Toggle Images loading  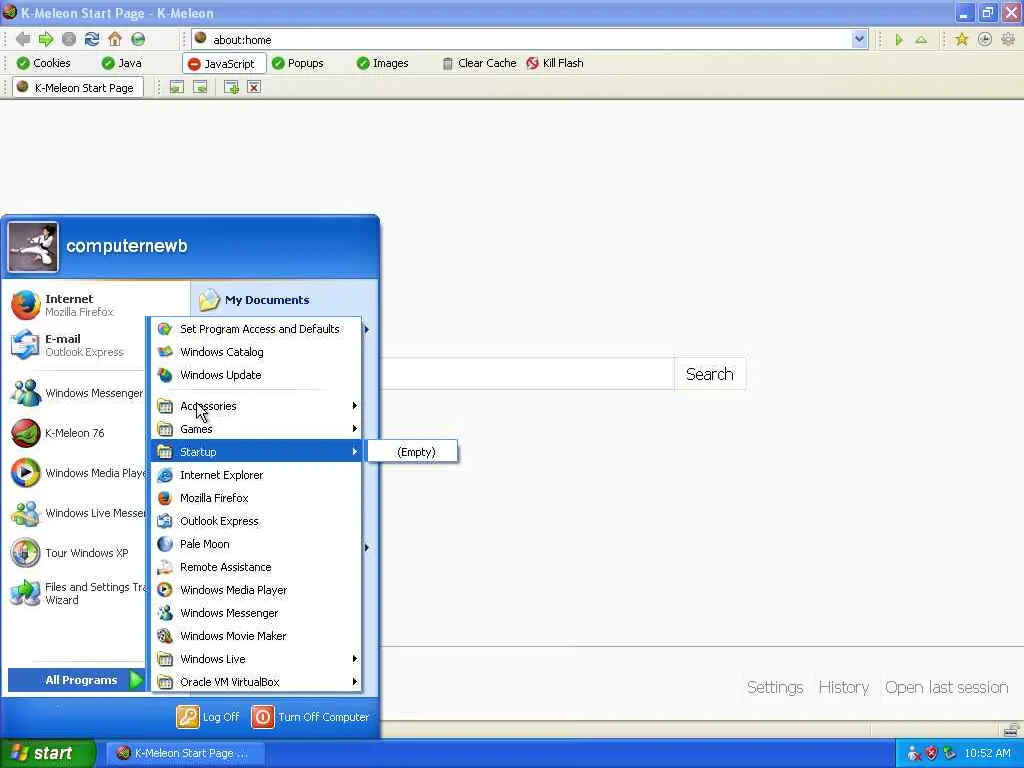pos(383,63)
